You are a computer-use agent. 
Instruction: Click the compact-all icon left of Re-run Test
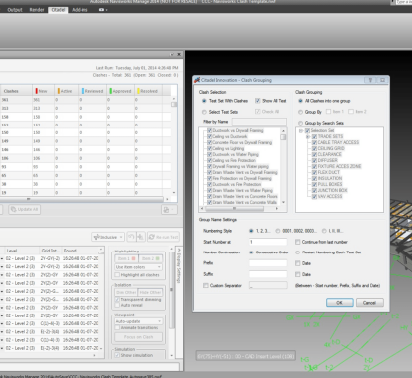(x=140, y=237)
